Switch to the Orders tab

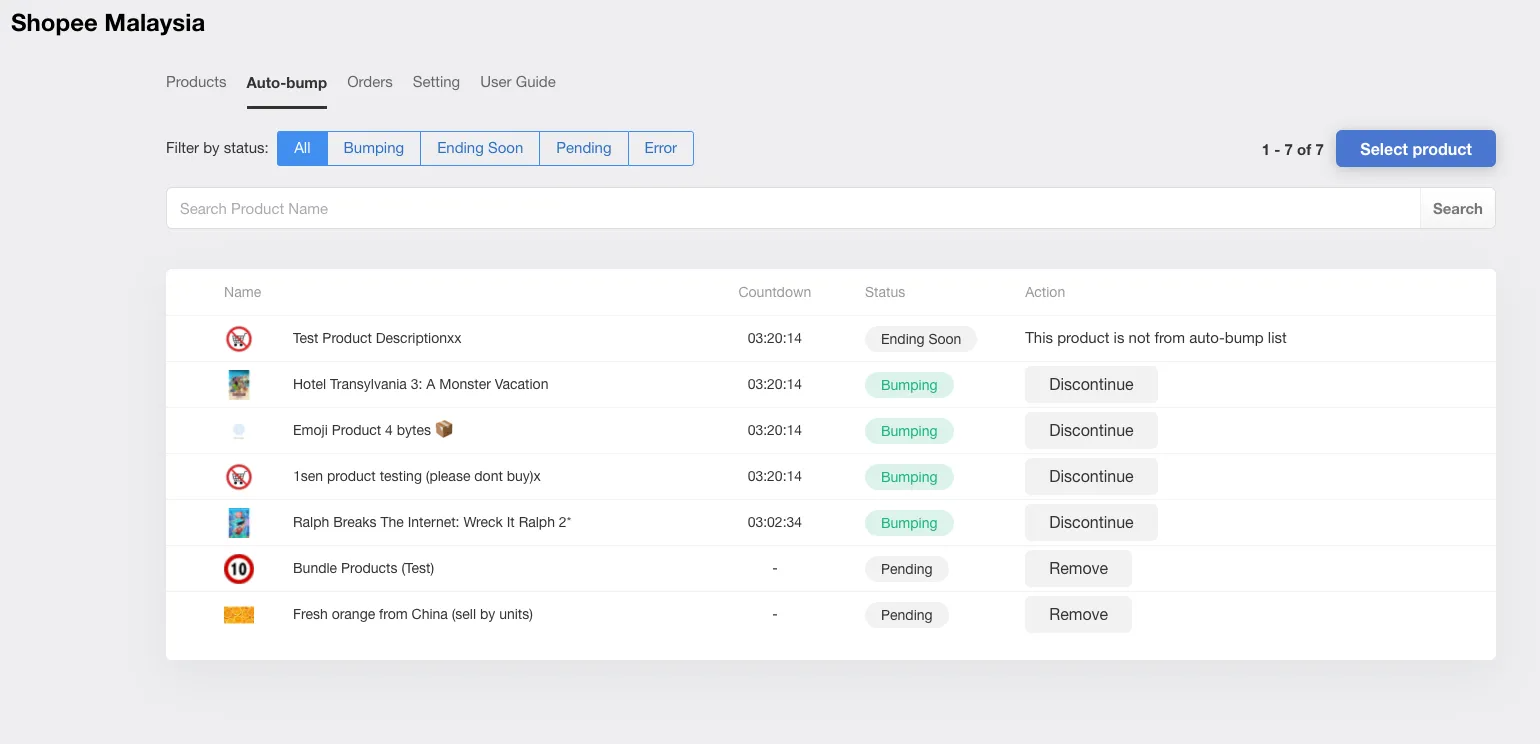(369, 82)
